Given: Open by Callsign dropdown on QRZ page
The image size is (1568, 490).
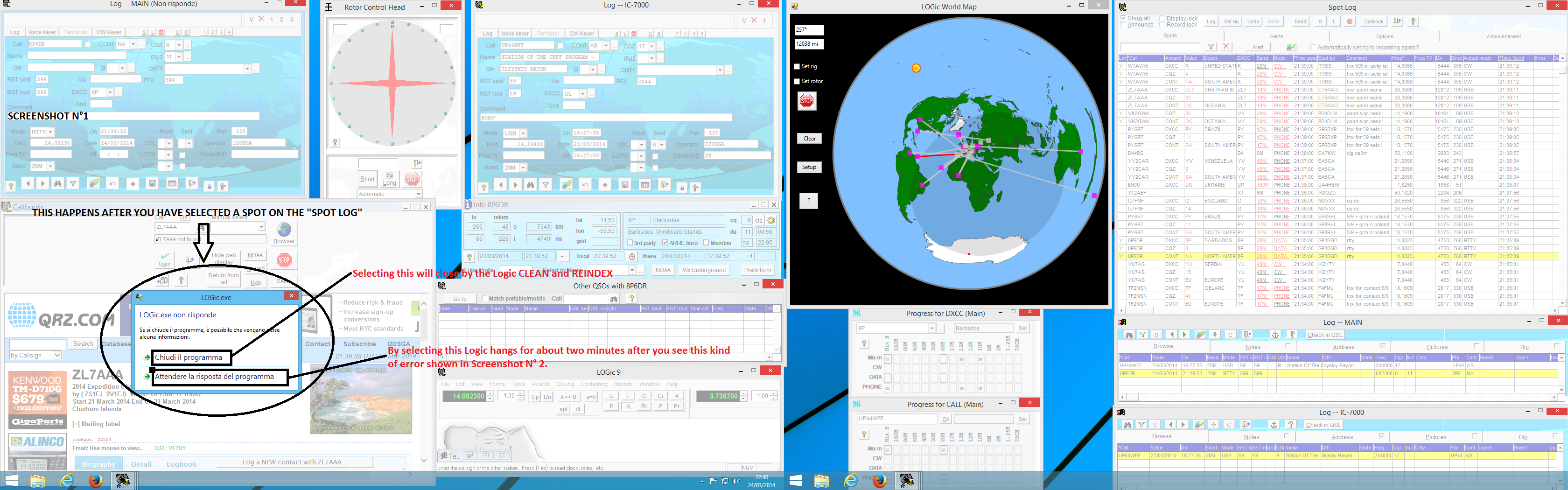Looking at the screenshot, I should [x=57, y=356].
